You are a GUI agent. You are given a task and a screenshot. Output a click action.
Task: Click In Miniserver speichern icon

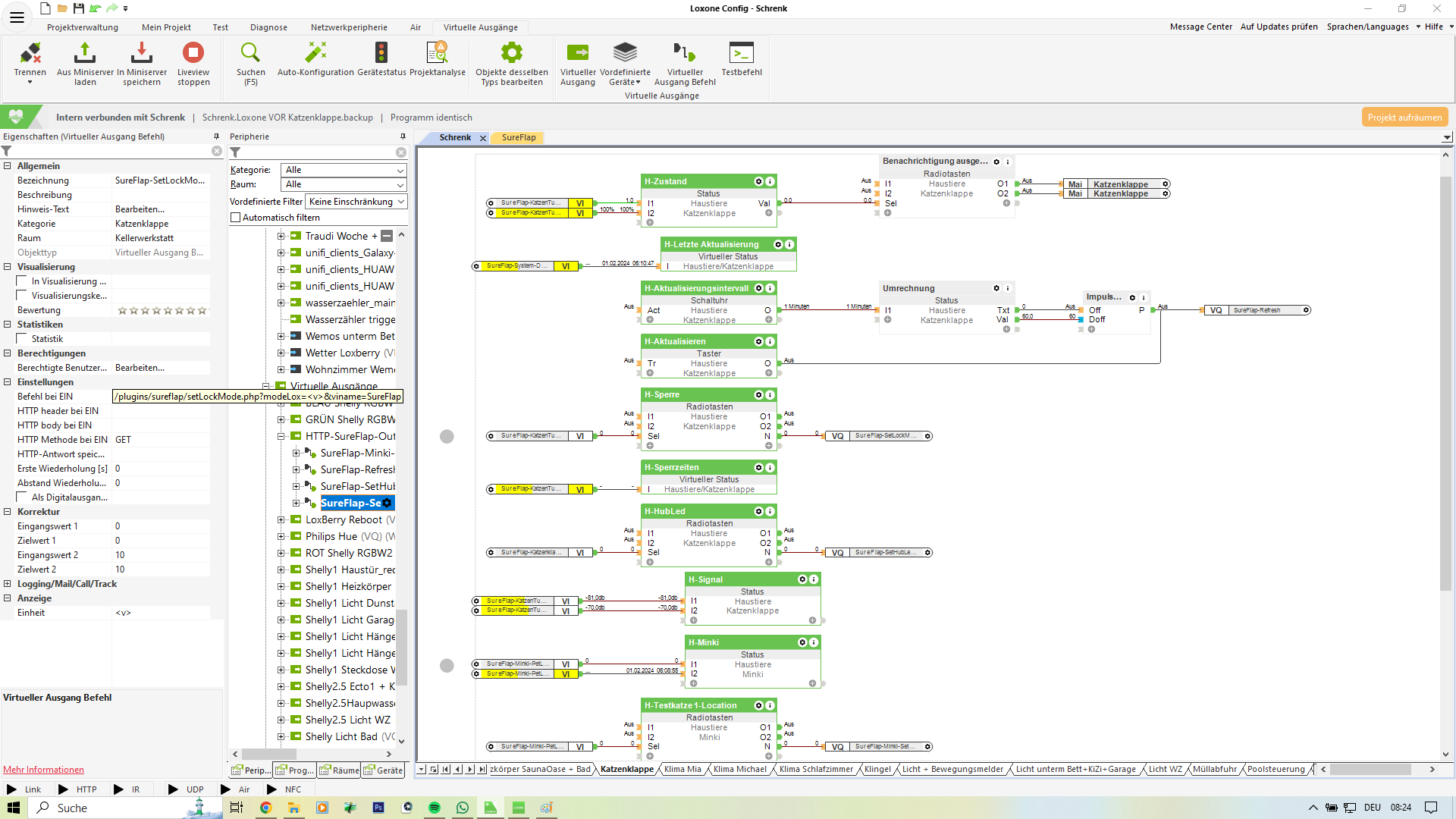(142, 53)
